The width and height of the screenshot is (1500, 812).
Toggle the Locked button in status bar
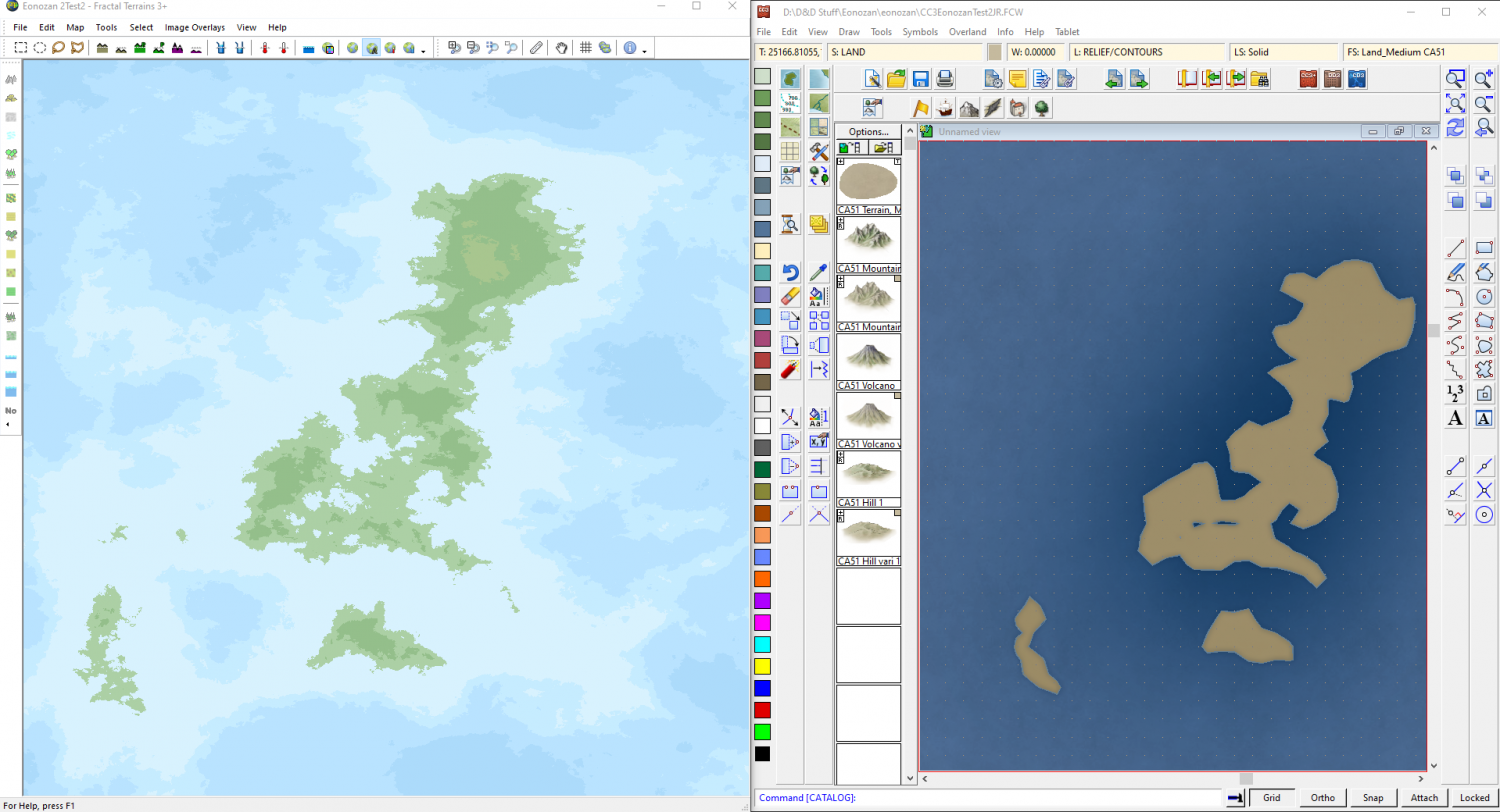pyautogui.click(x=1474, y=798)
